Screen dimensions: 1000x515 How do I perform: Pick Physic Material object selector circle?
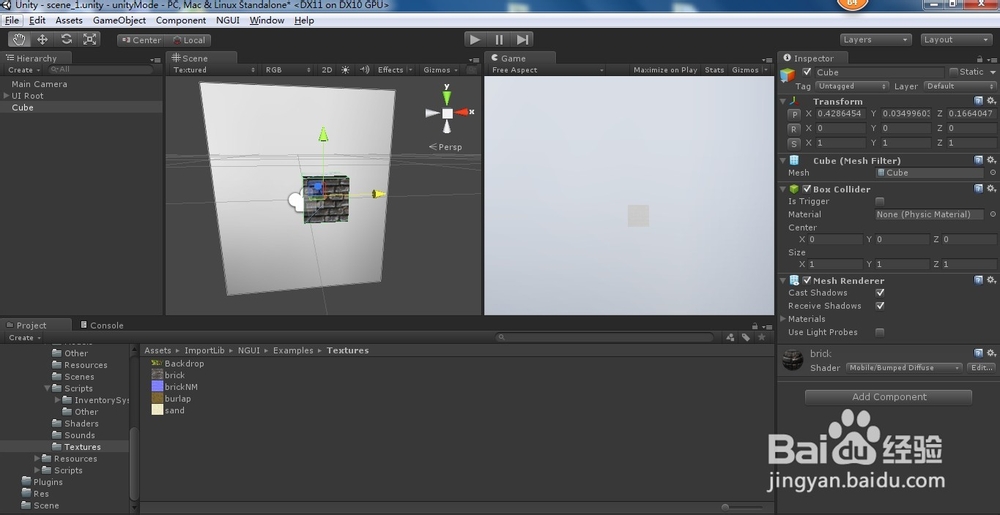pyautogui.click(x=992, y=215)
